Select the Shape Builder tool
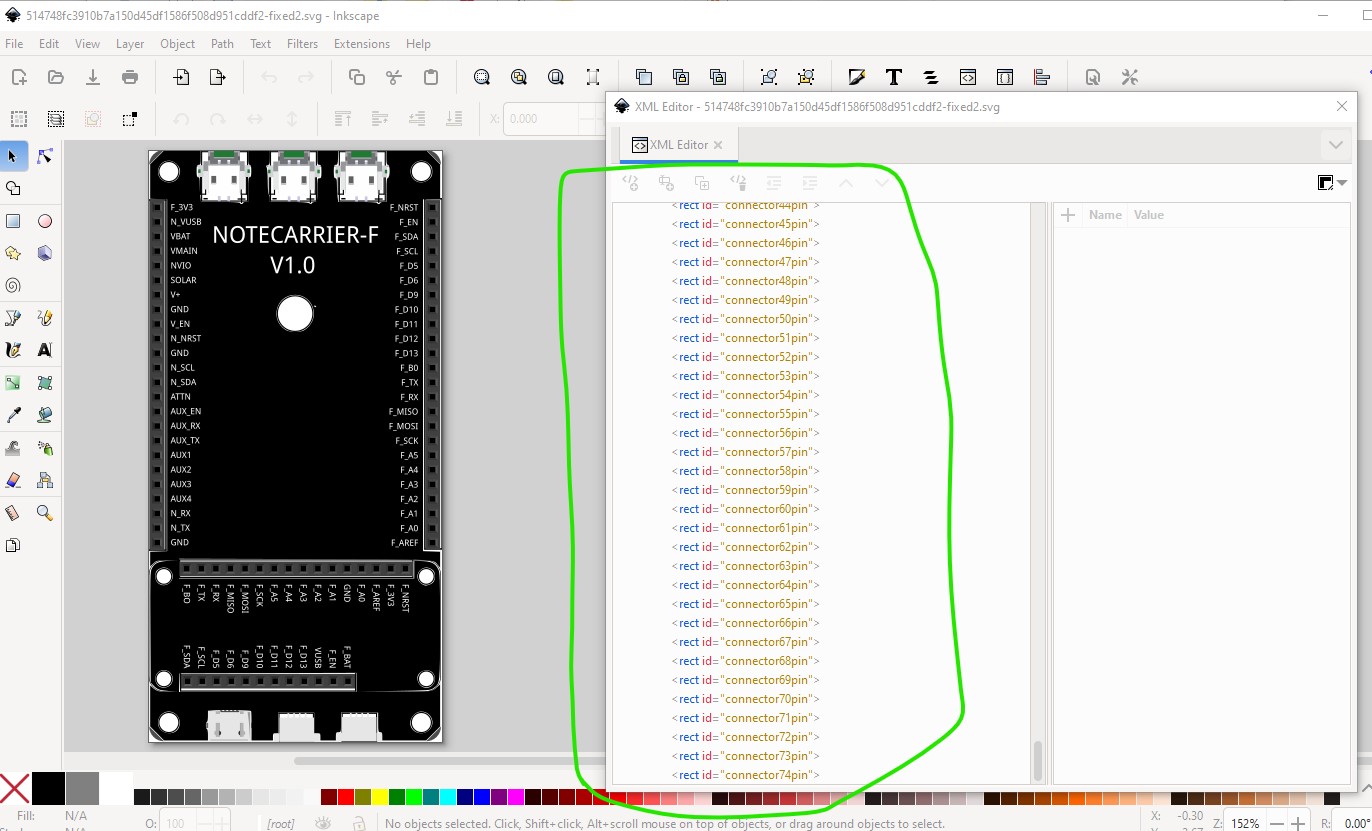The width and height of the screenshot is (1372, 831). pos(13,188)
